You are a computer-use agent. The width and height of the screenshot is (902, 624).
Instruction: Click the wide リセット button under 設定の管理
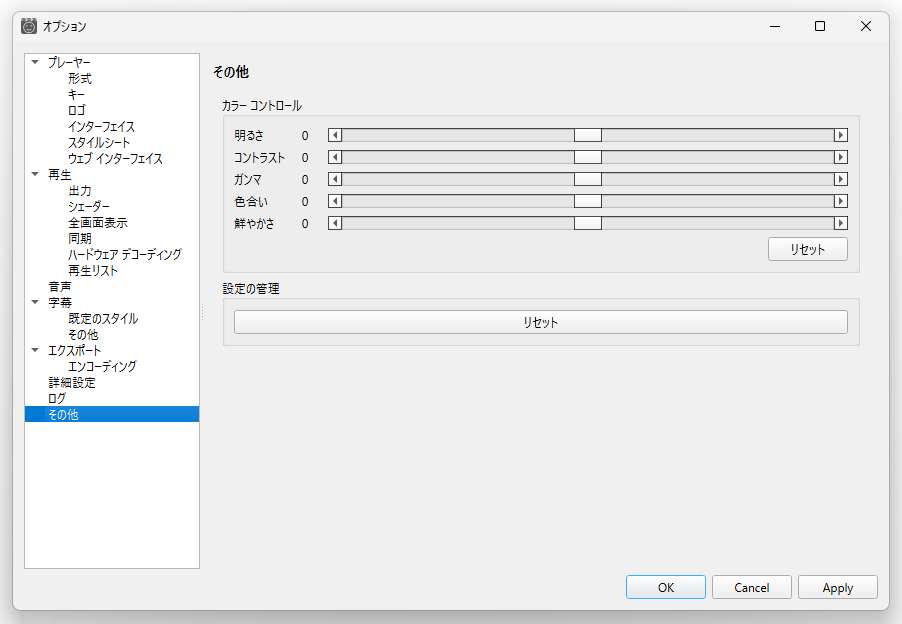[540, 322]
